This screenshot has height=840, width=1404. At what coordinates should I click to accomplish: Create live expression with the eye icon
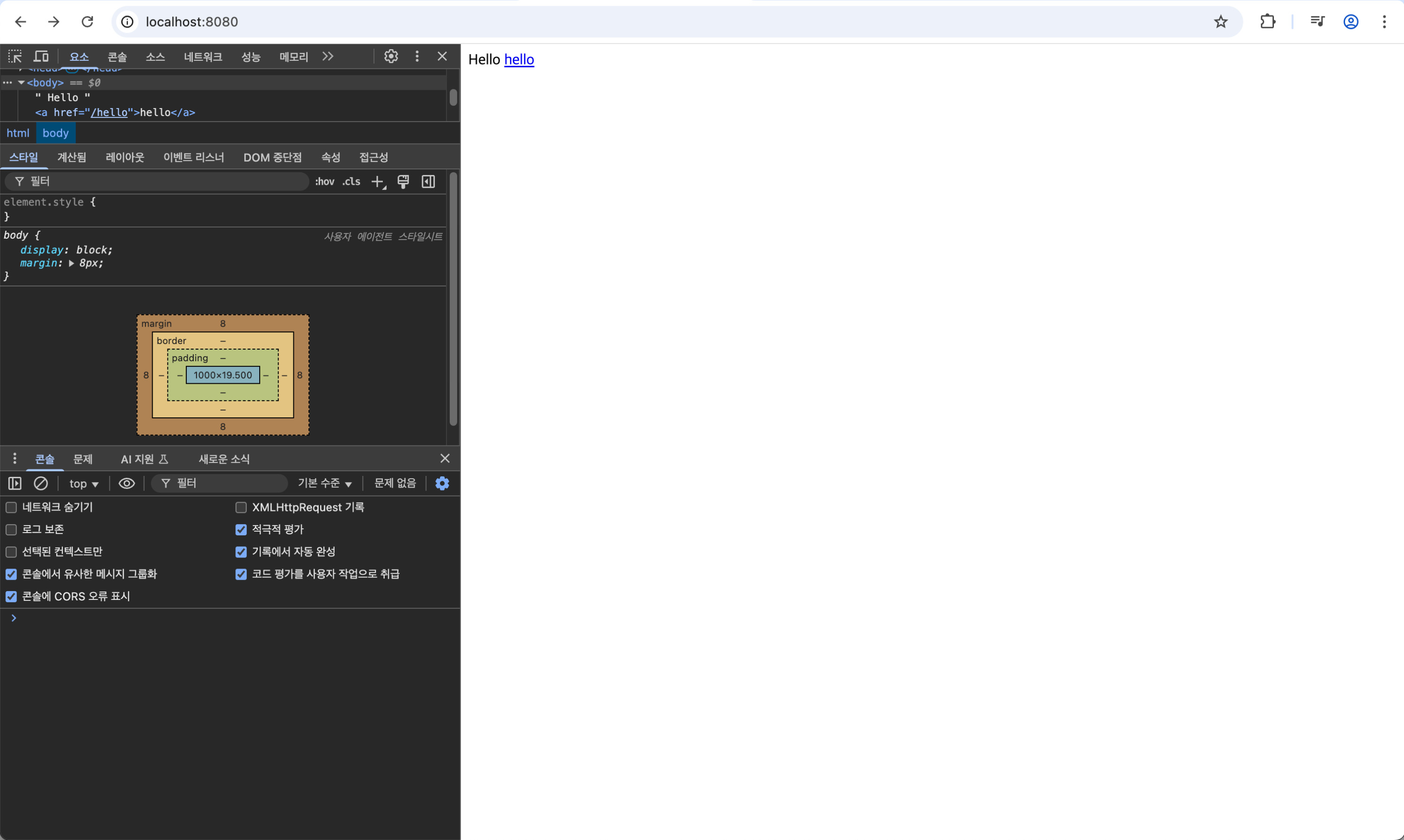click(127, 483)
